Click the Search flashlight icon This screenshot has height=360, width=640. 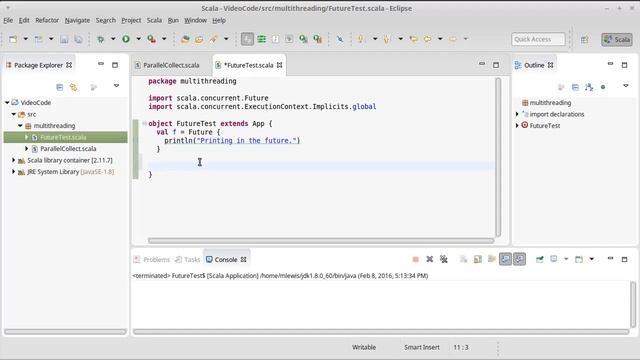point(213,39)
